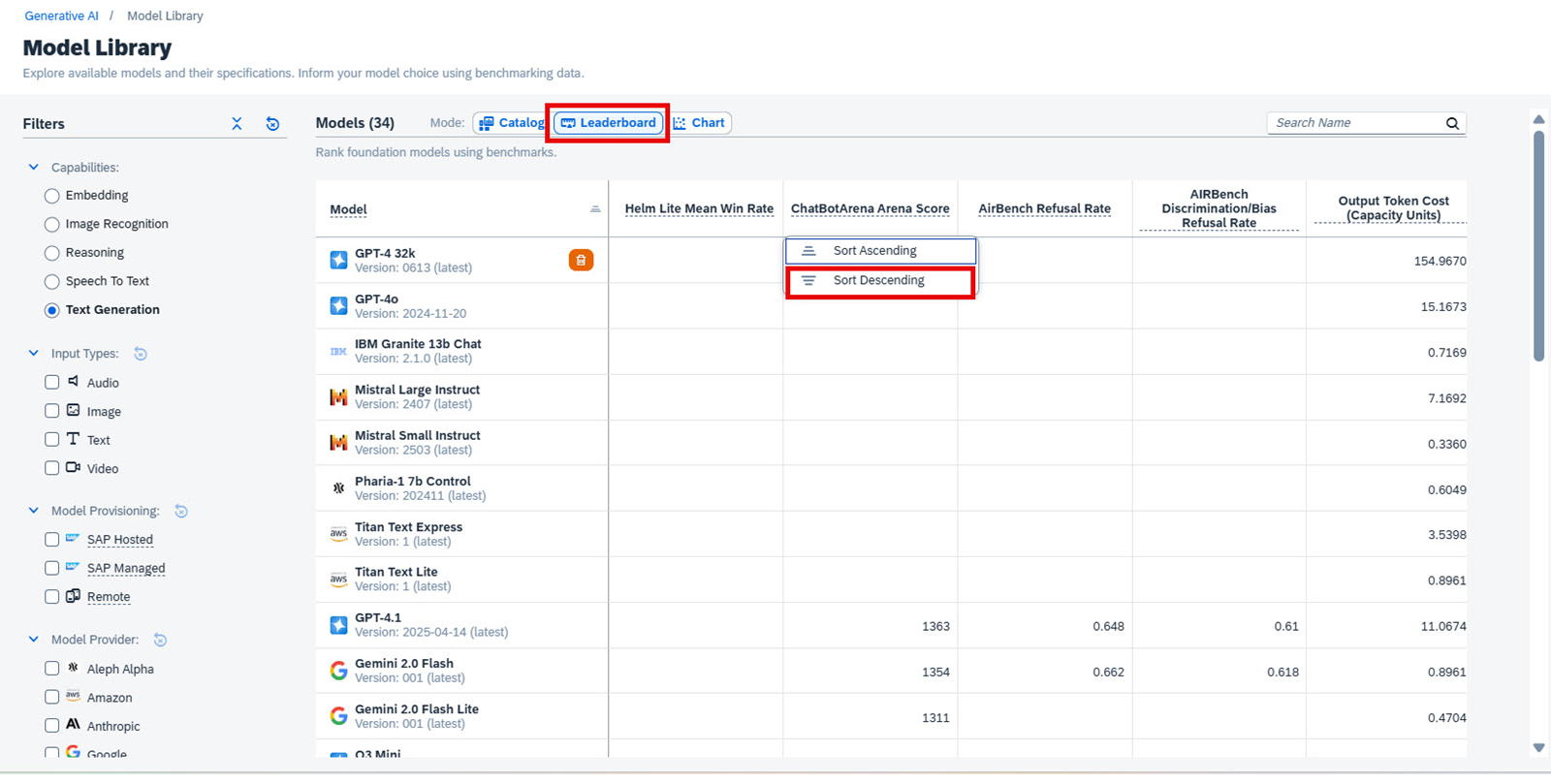This screenshot has width=1551, height=784.
Task: Select the Reasoning capability radio button
Action: point(52,253)
